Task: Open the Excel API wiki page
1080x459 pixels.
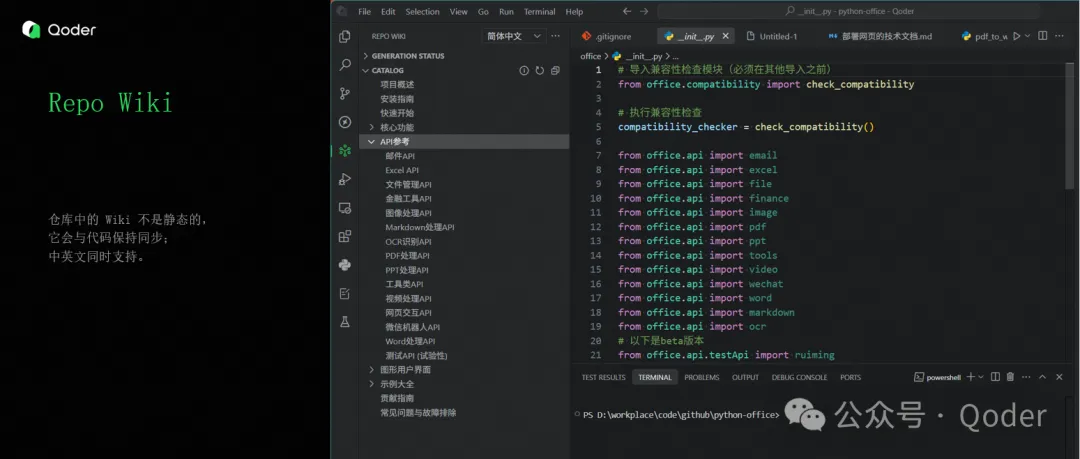Action: (x=402, y=170)
